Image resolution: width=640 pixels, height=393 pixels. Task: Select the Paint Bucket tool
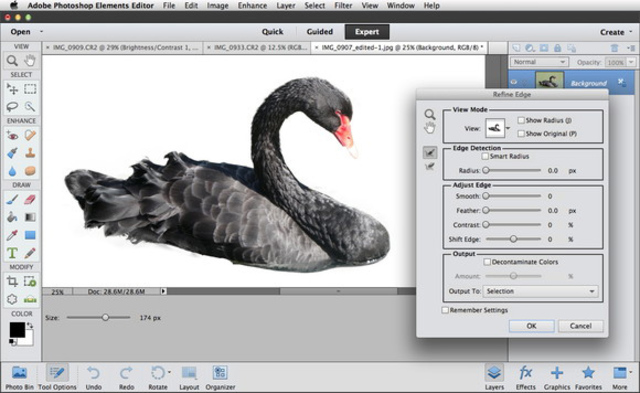[12, 217]
